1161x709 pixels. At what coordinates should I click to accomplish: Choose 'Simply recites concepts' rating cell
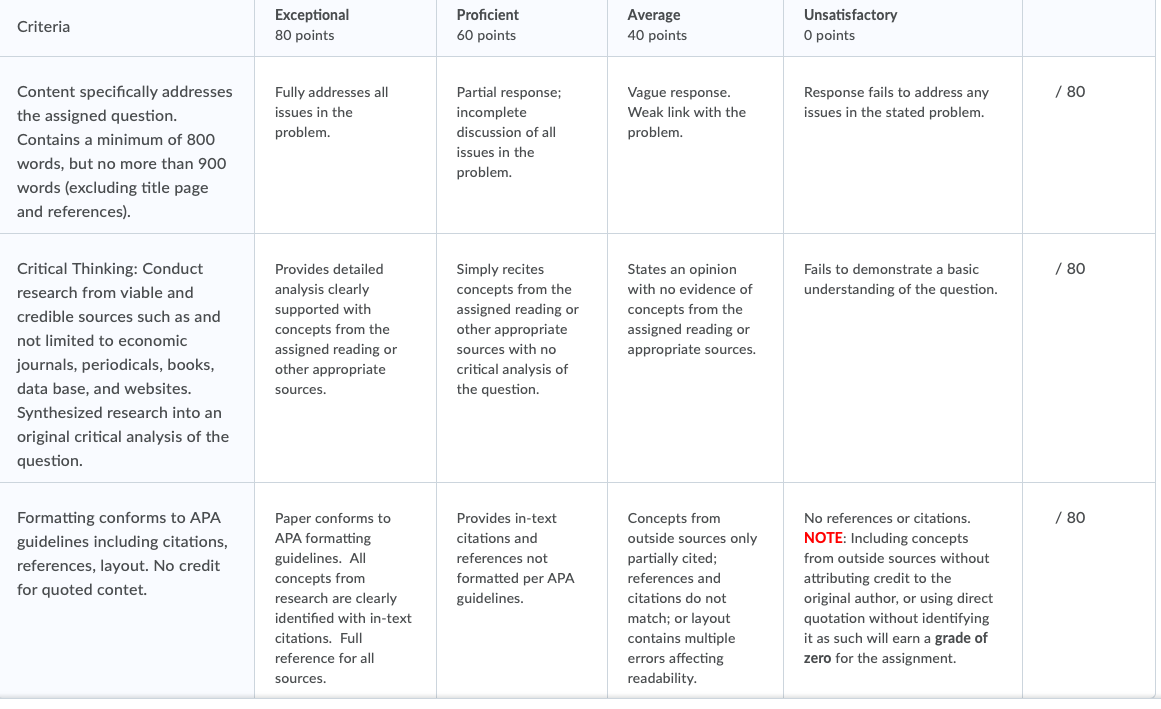coord(521,358)
